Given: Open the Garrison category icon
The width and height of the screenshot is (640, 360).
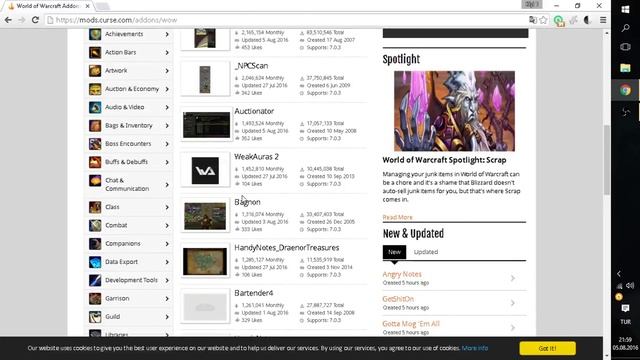Looking at the screenshot, I should (95, 298).
